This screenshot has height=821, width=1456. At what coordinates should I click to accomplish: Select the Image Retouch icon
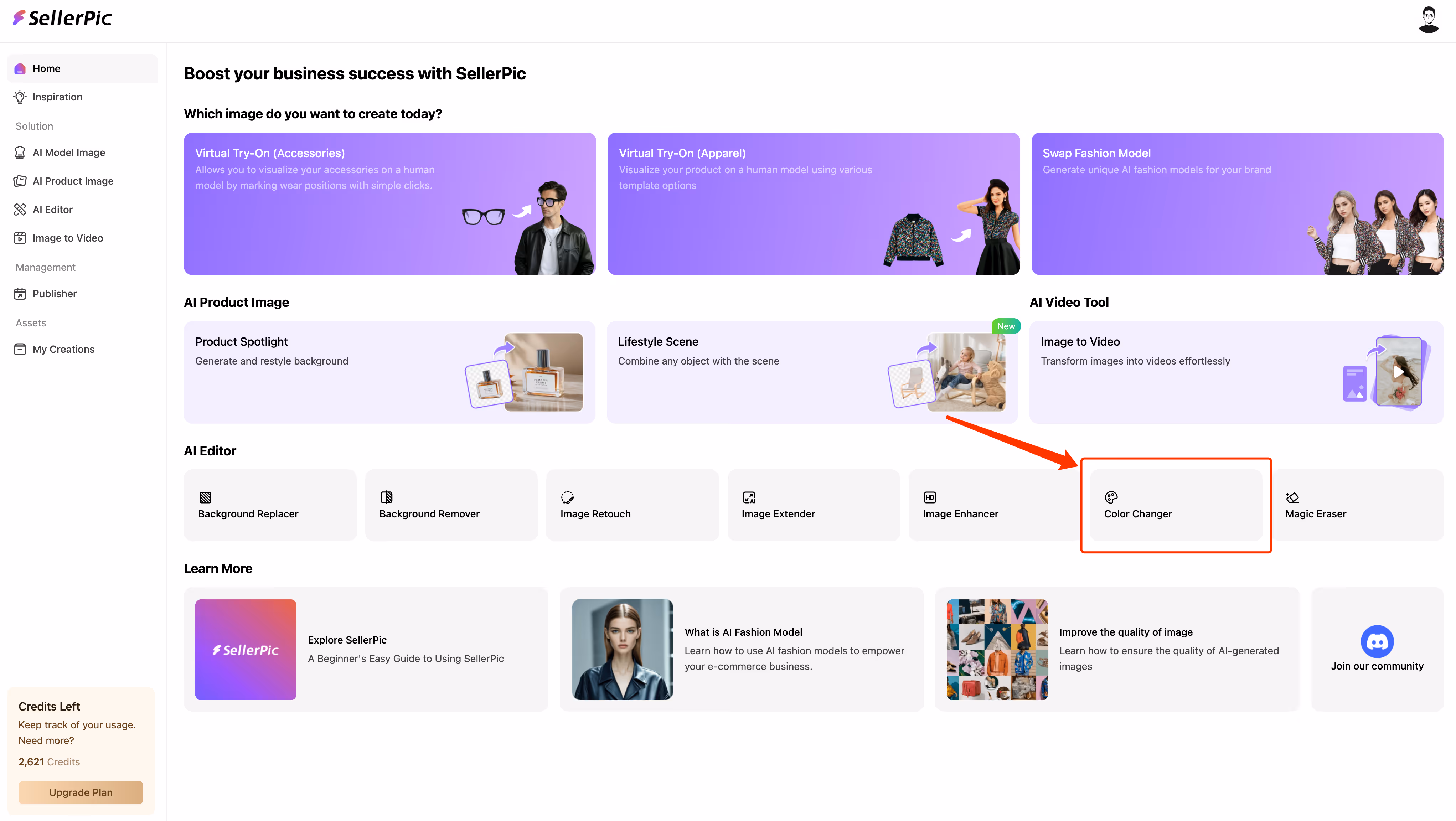point(567,497)
